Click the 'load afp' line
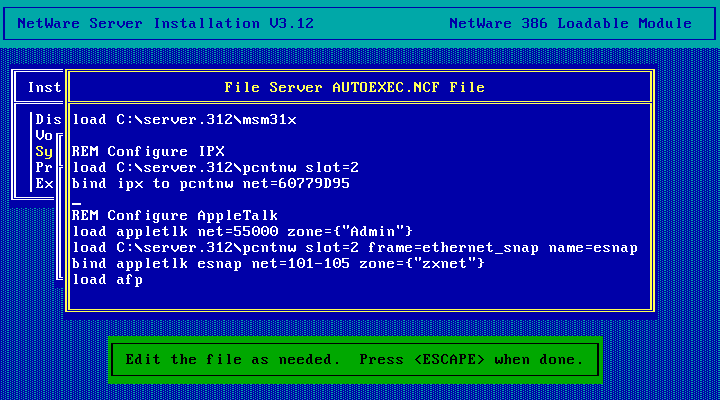 click(107, 280)
